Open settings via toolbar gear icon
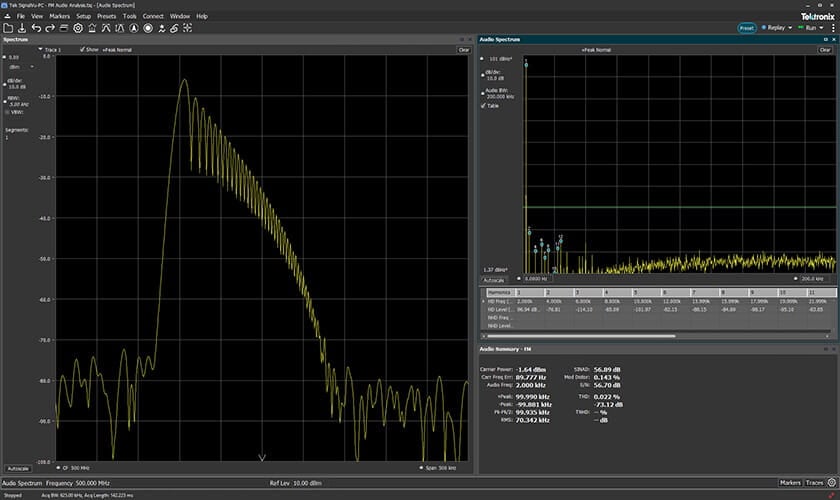This screenshot has width=840, height=500. 78,28
